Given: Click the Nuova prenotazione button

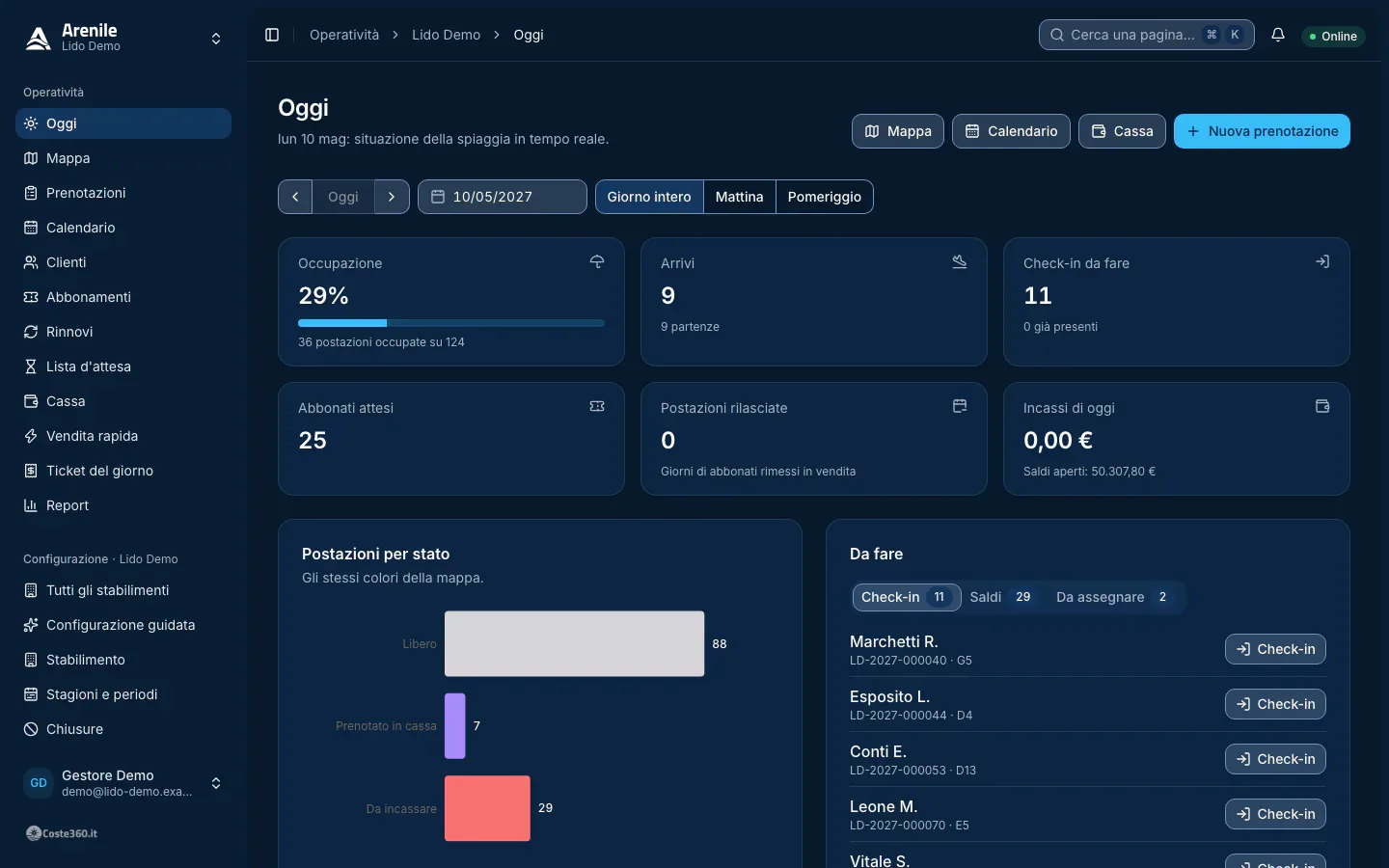Looking at the screenshot, I should click(1262, 131).
